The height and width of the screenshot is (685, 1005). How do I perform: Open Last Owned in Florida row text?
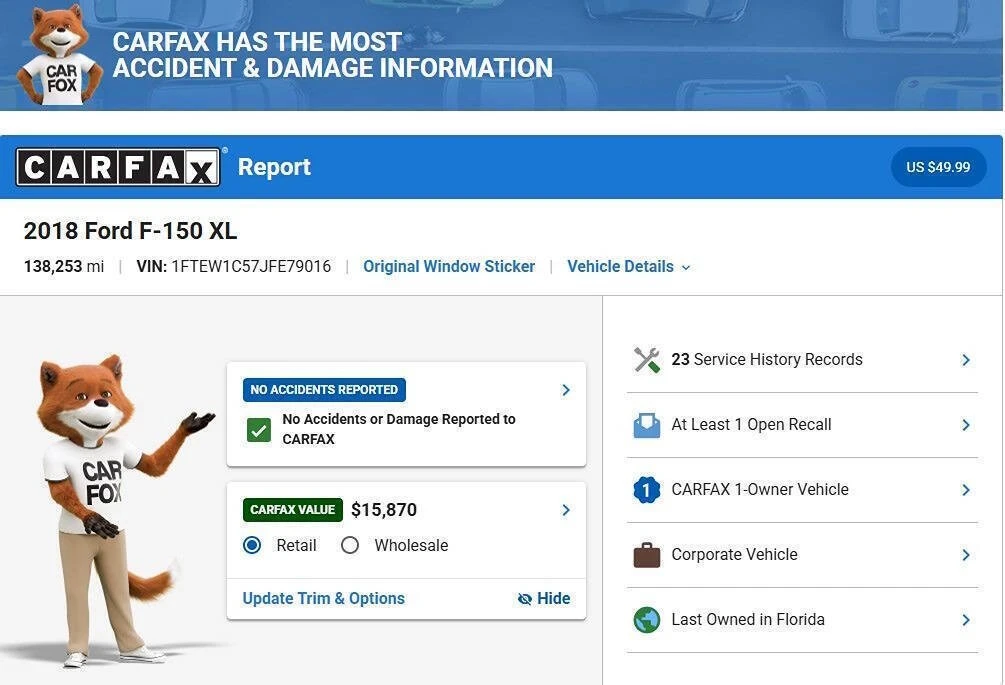[748, 620]
